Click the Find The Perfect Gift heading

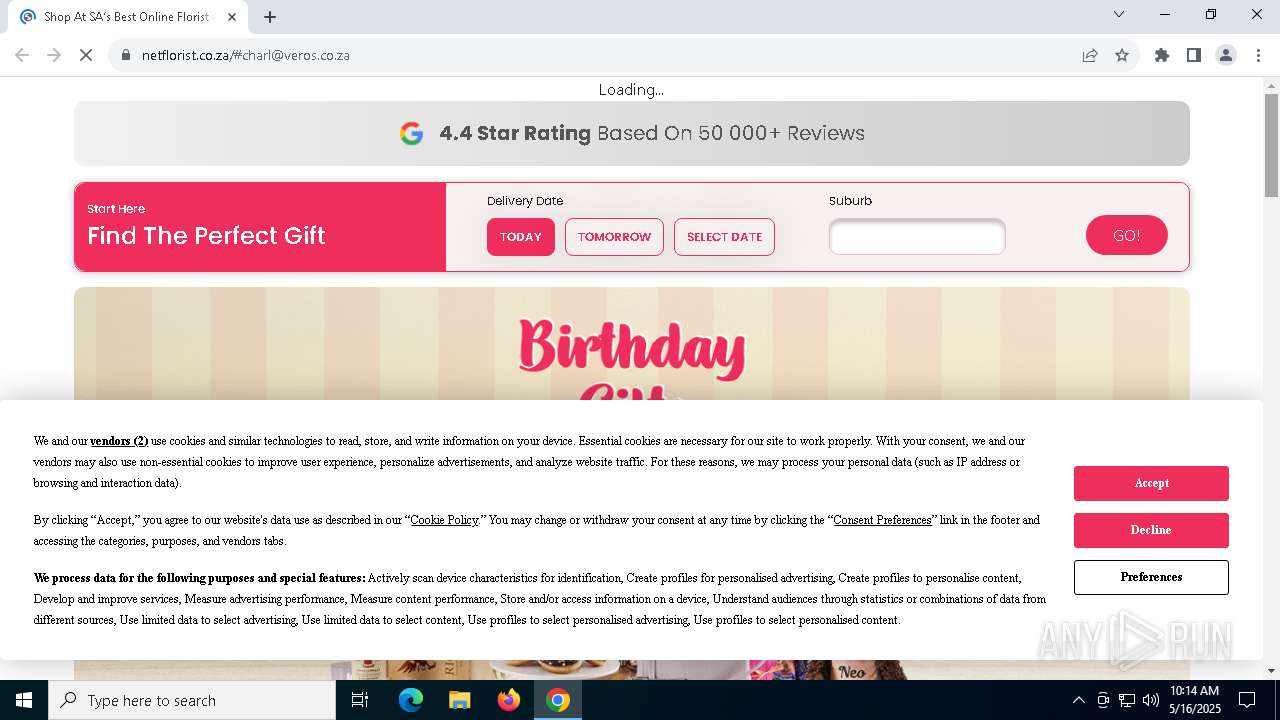pyautogui.click(x=206, y=236)
